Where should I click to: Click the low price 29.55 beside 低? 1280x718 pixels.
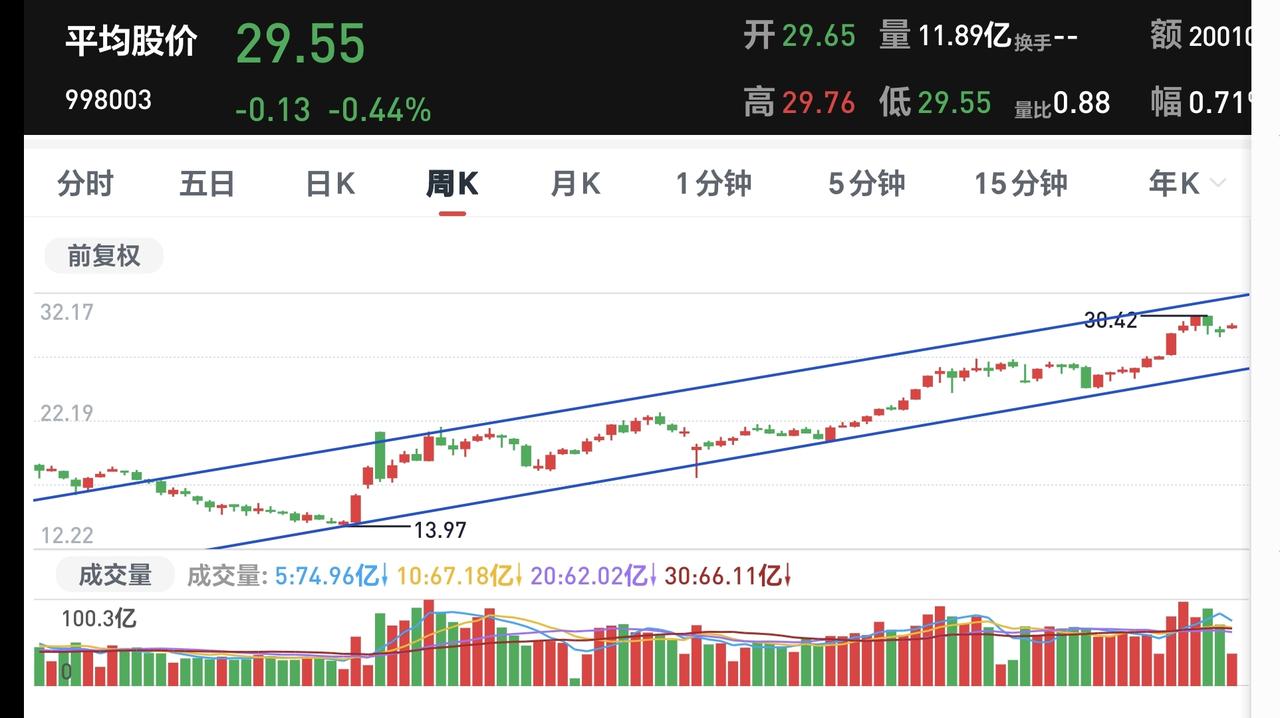(954, 102)
